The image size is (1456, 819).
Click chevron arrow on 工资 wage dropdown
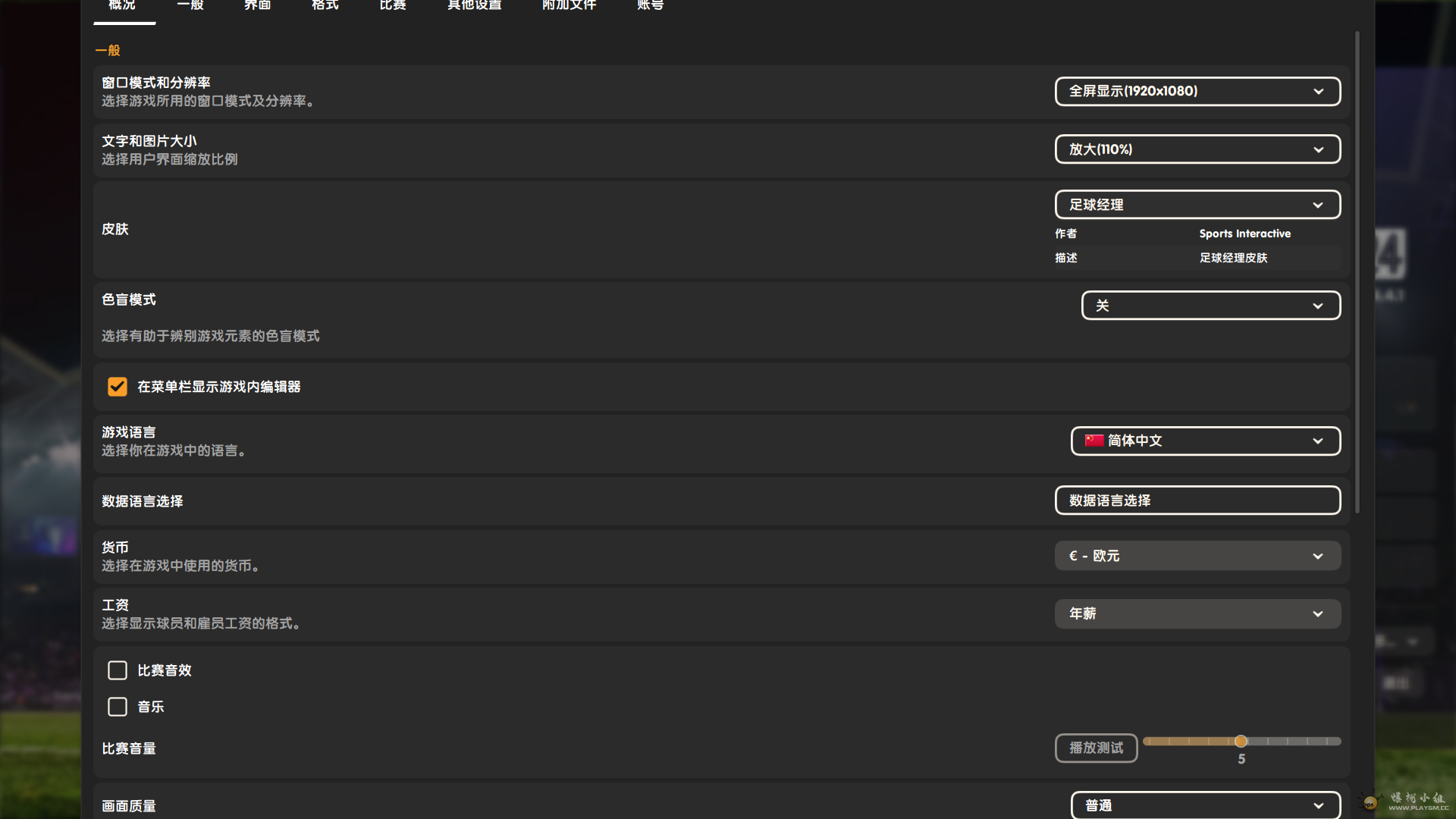1318,614
